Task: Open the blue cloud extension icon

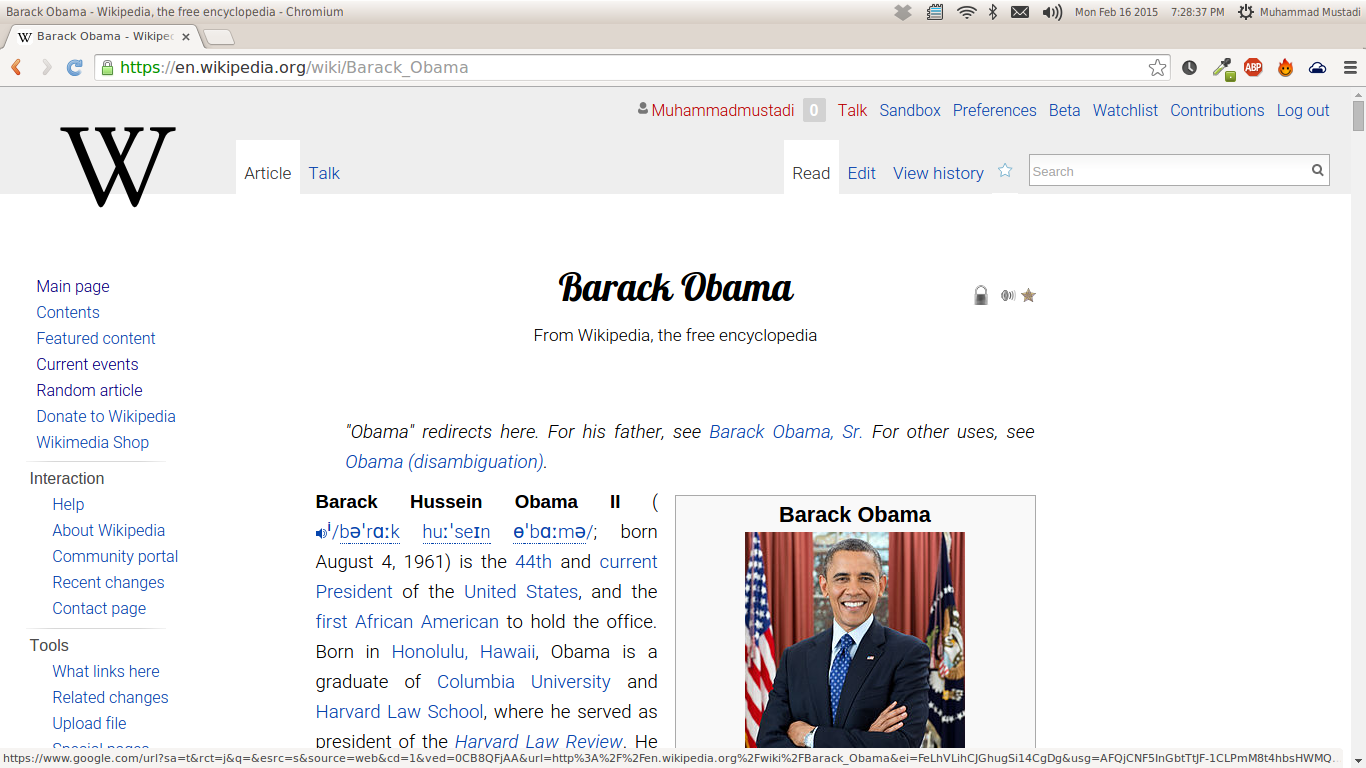Action: 1317,68
